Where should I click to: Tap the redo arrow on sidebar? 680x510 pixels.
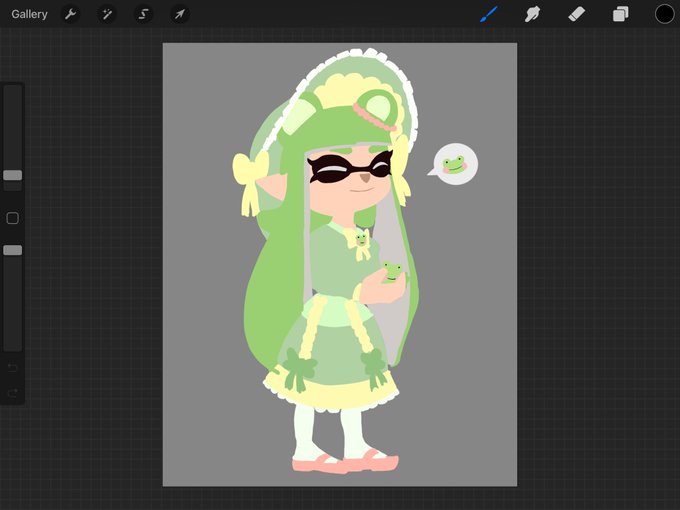pyautogui.click(x=13, y=393)
